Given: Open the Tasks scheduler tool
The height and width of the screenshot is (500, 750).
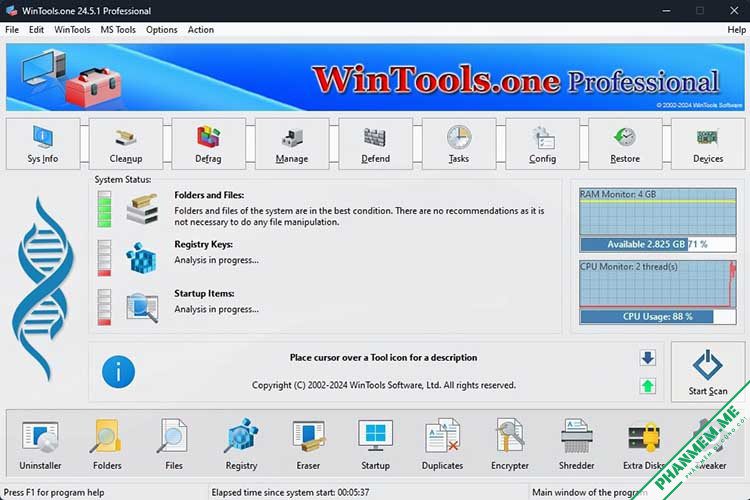Looking at the screenshot, I should 459,144.
